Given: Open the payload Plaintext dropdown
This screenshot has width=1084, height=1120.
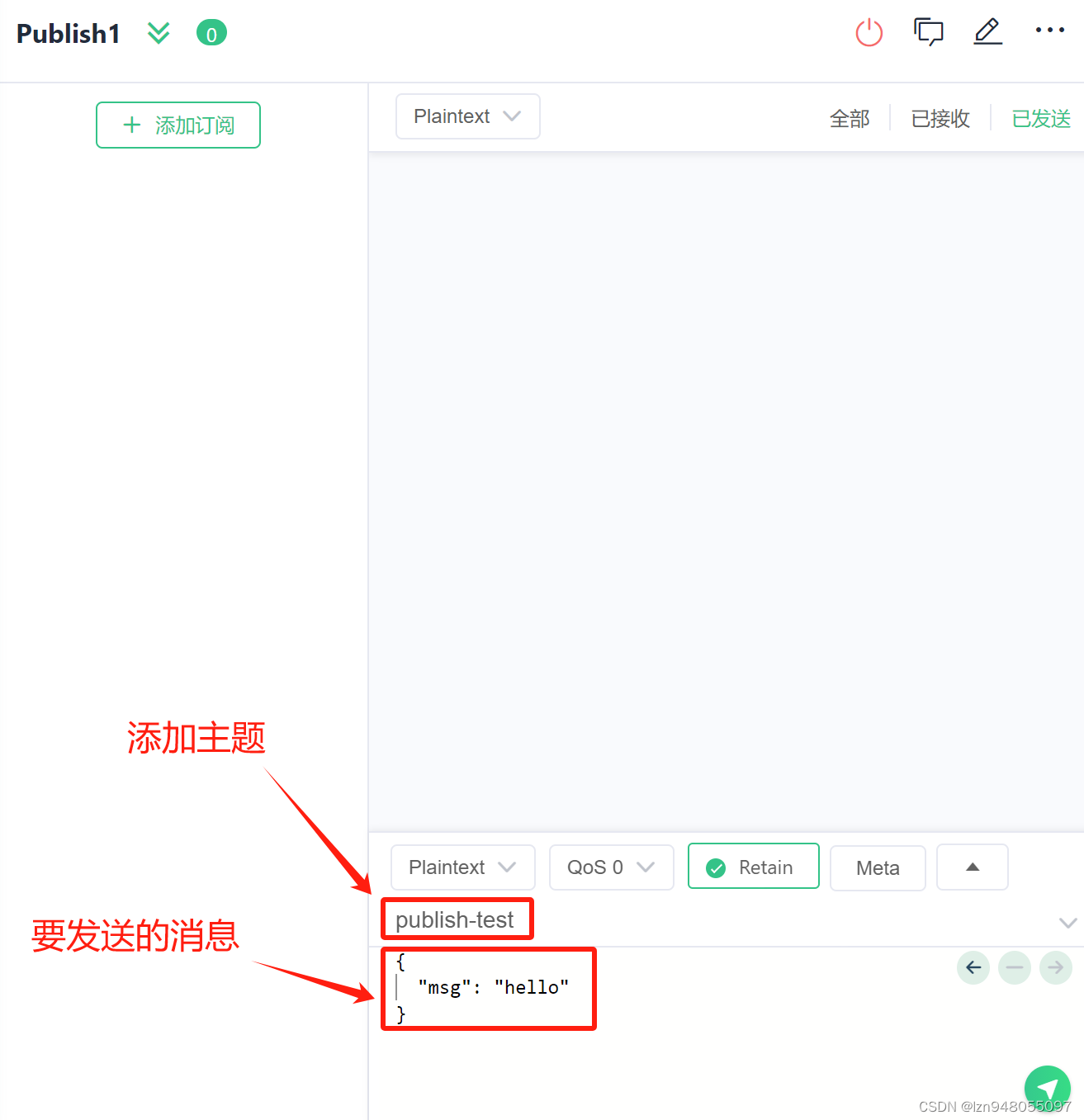Looking at the screenshot, I should pyautogui.click(x=462, y=867).
